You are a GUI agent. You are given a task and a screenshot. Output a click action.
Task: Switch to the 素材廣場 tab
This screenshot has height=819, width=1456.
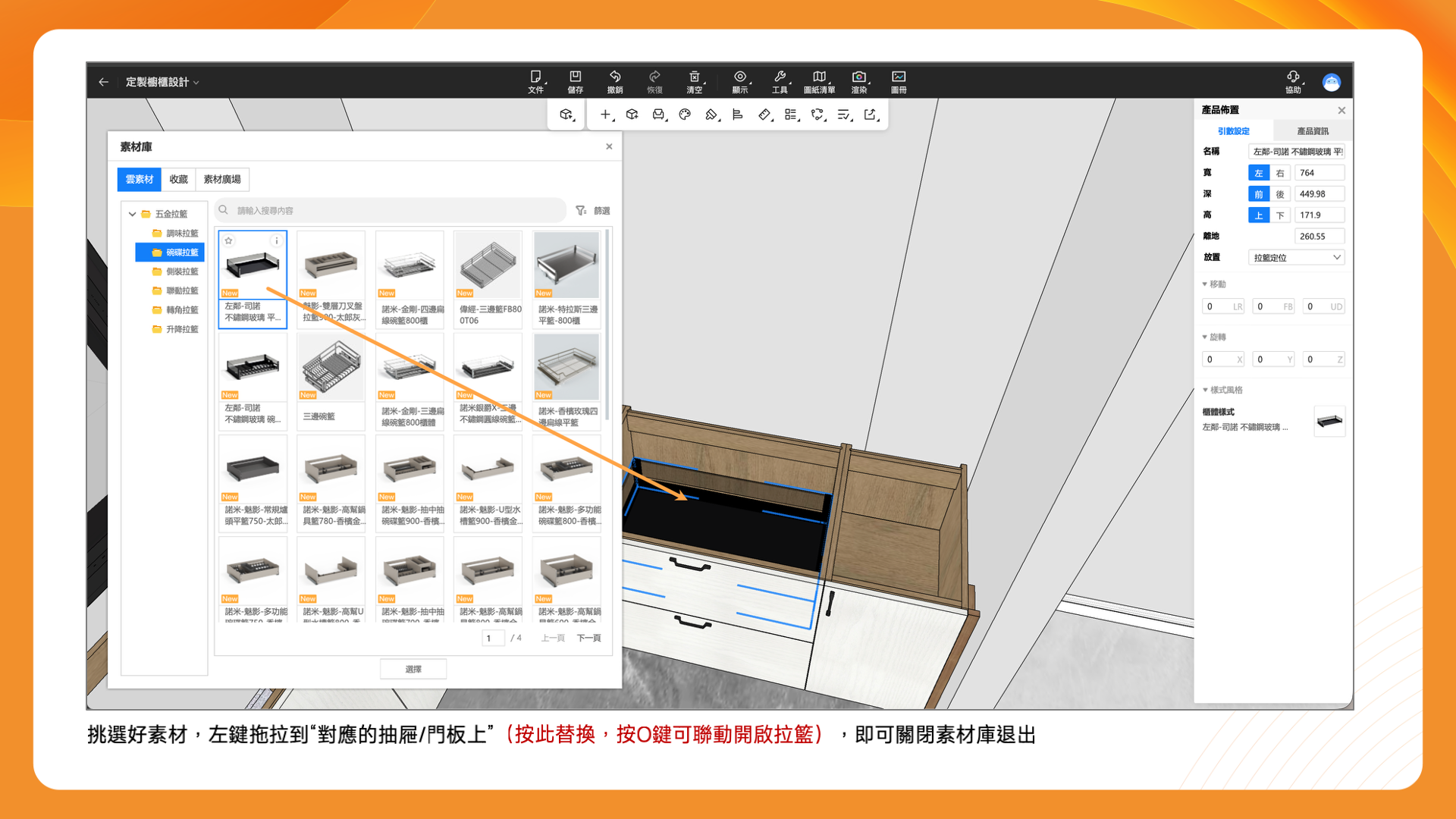tap(222, 180)
